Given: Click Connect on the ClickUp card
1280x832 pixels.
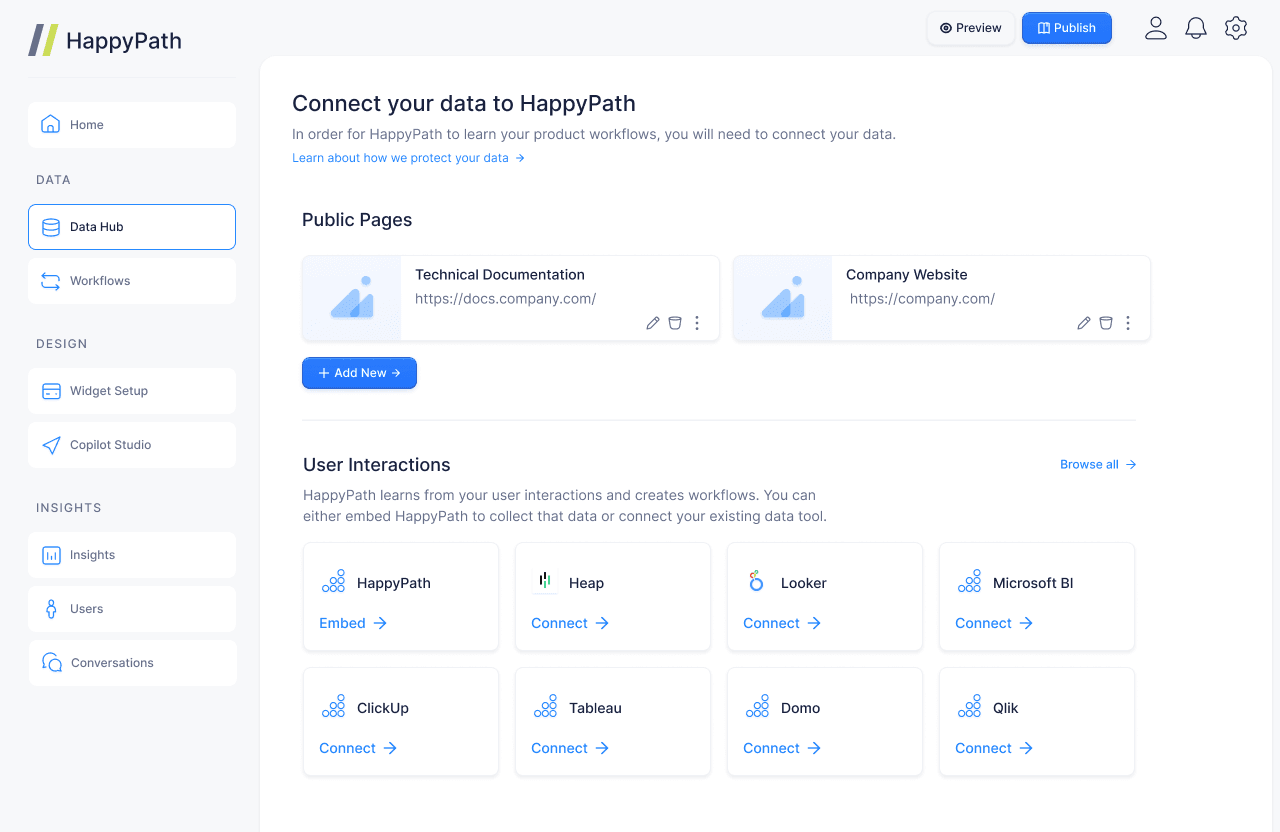Looking at the screenshot, I should coord(358,748).
